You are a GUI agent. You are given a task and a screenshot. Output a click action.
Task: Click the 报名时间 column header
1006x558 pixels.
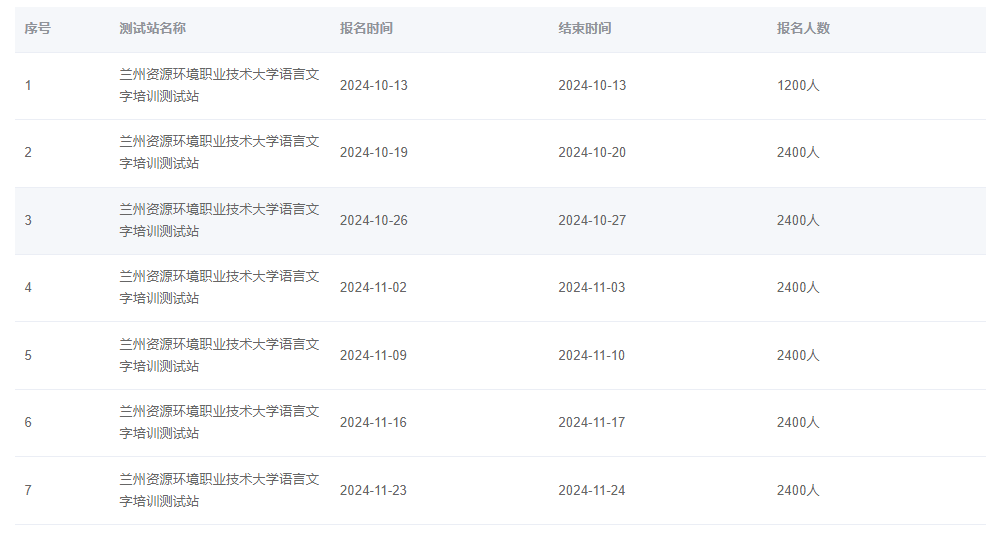coord(366,29)
